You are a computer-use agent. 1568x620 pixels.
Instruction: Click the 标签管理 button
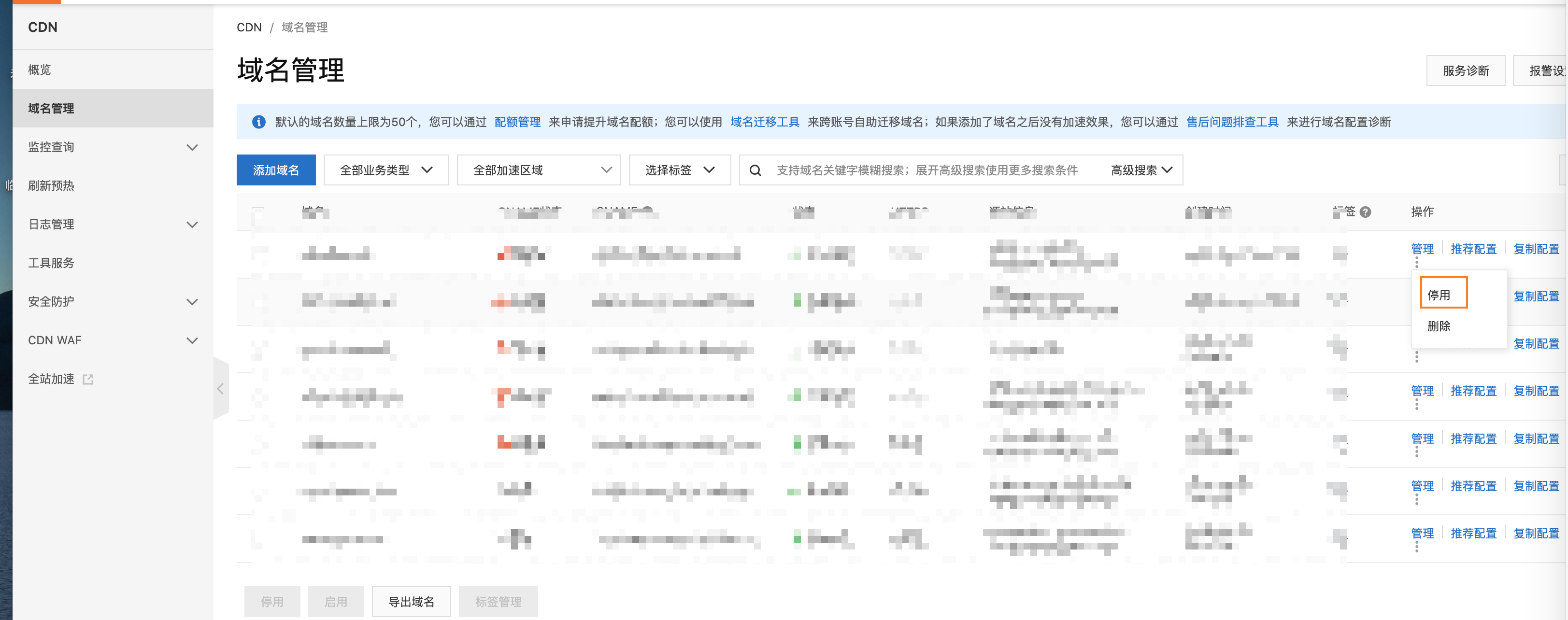pos(498,602)
